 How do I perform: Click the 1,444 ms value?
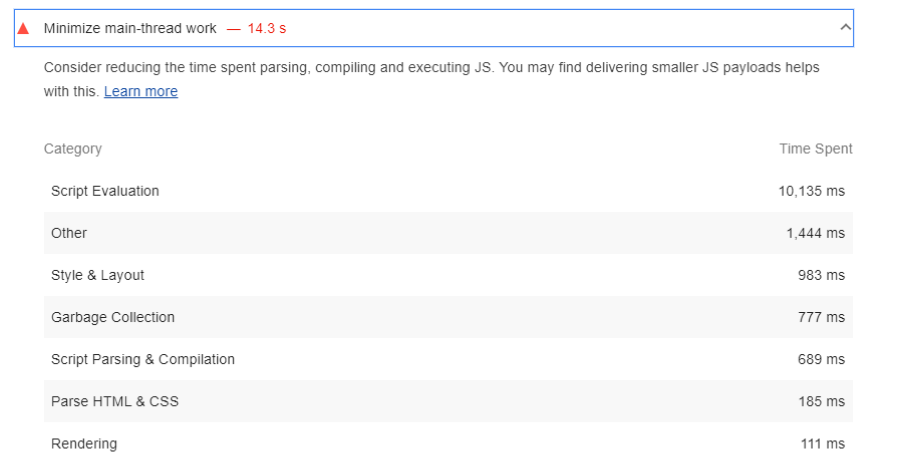[815, 233]
